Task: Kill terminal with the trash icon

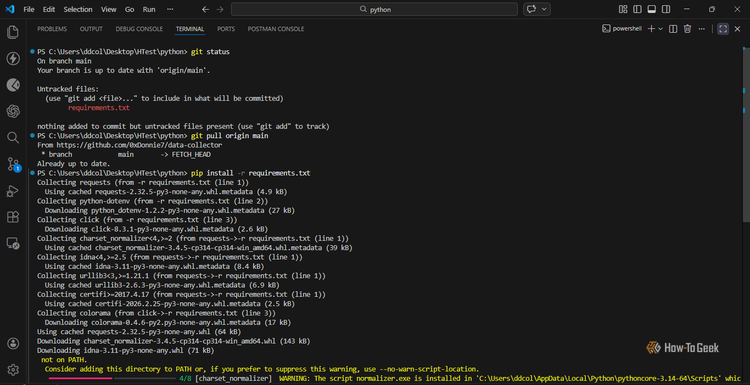Action: click(x=687, y=29)
